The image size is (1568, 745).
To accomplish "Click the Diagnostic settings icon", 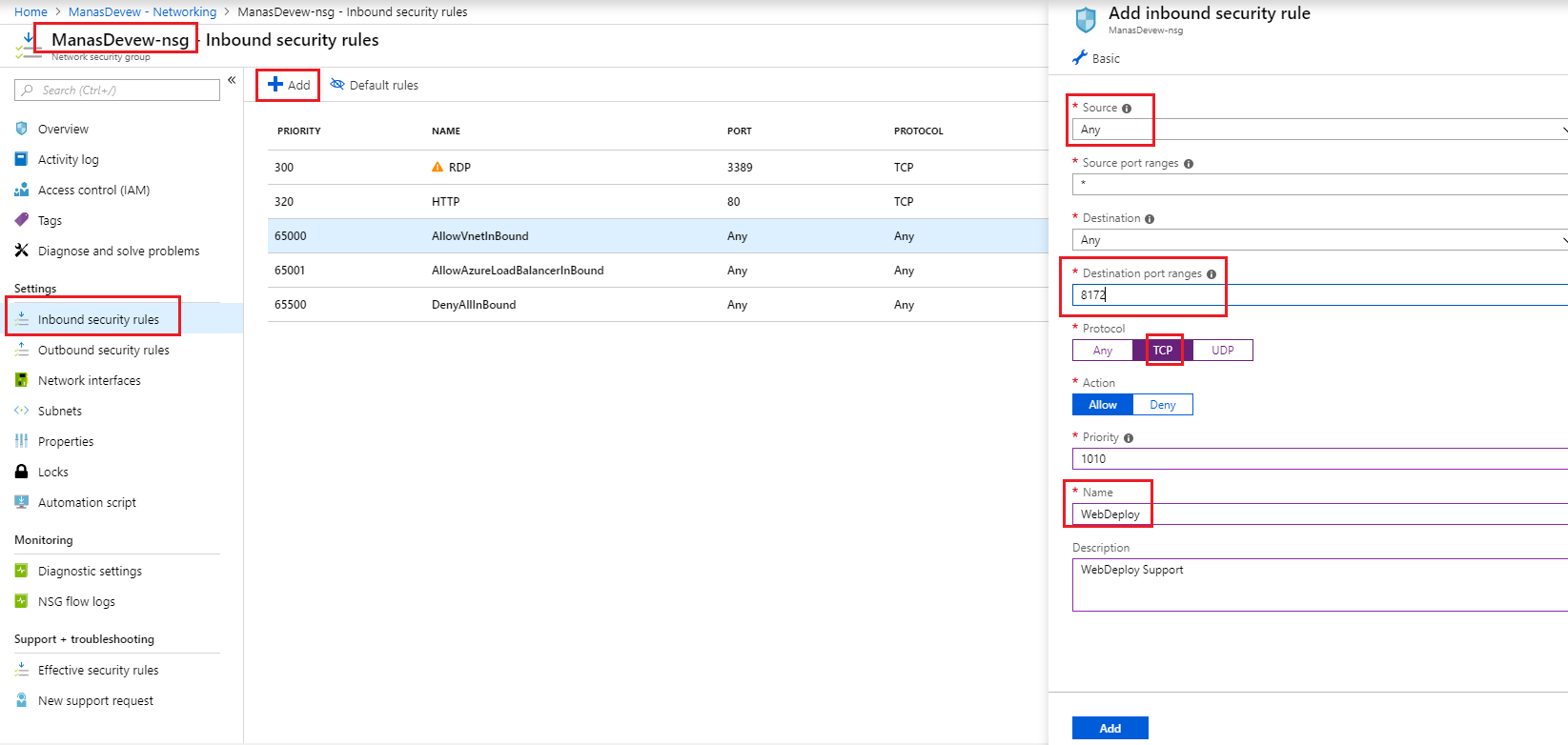I will (21, 571).
